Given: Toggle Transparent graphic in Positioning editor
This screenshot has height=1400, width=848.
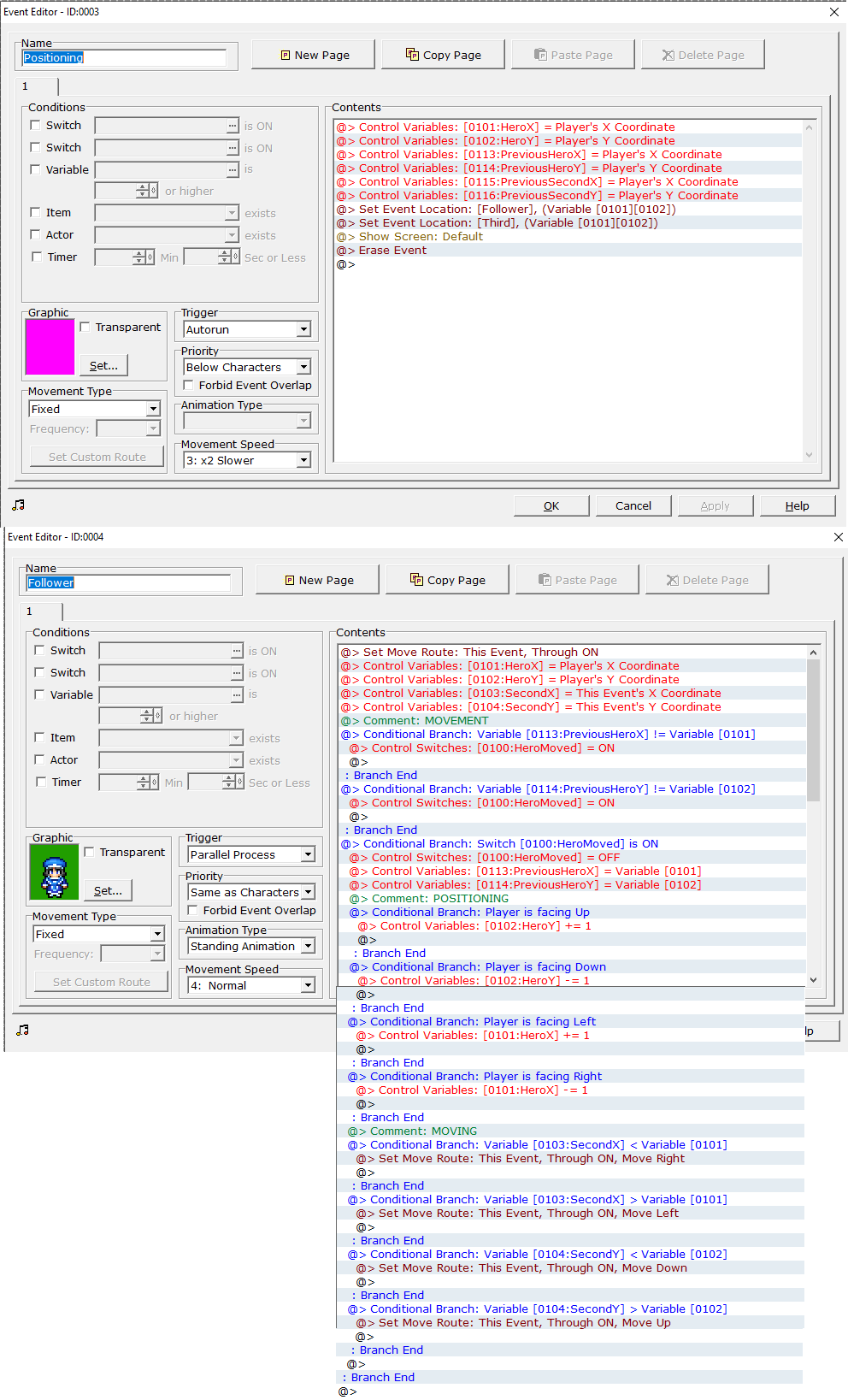Looking at the screenshot, I should tap(85, 327).
